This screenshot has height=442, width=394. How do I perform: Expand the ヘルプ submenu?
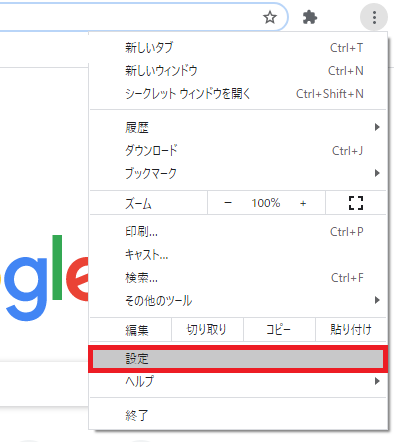pos(238,381)
